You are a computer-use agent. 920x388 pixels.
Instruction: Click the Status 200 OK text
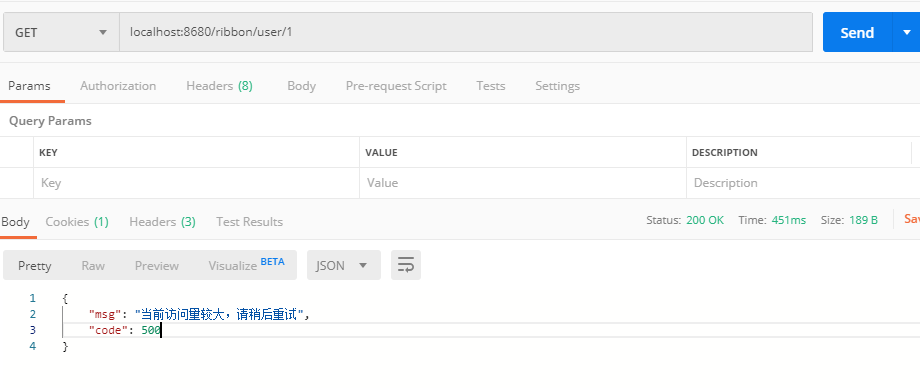point(685,220)
